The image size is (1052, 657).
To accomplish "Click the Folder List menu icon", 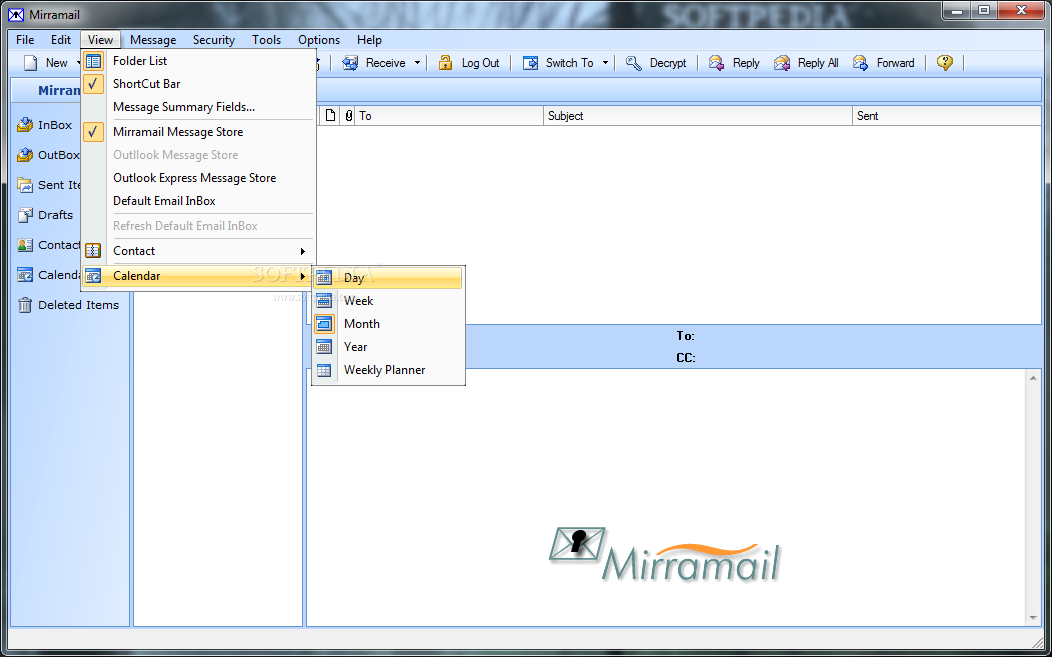I will pos(93,61).
